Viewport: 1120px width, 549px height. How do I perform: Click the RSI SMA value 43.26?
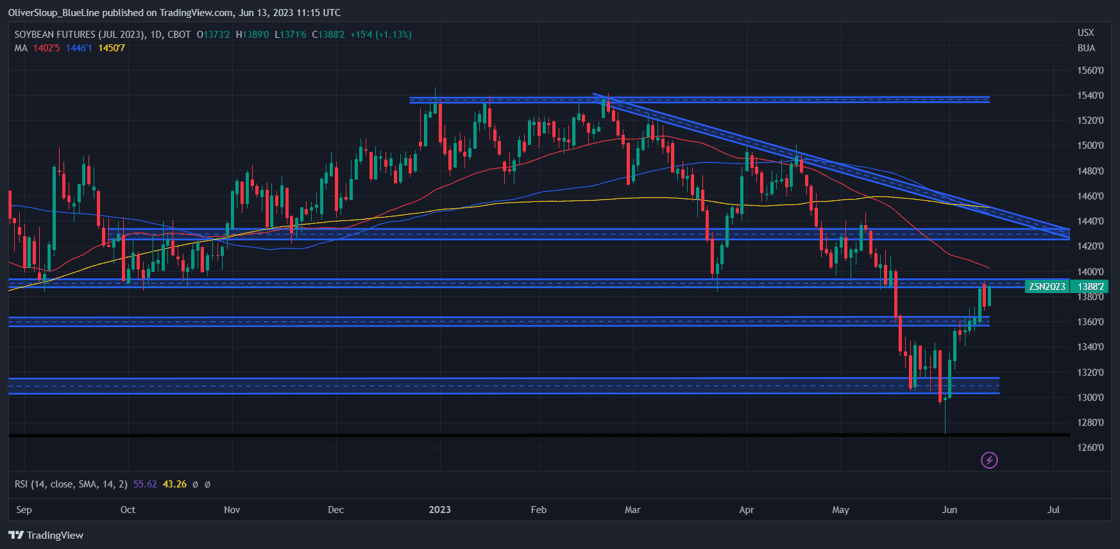pyautogui.click(x=174, y=484)
